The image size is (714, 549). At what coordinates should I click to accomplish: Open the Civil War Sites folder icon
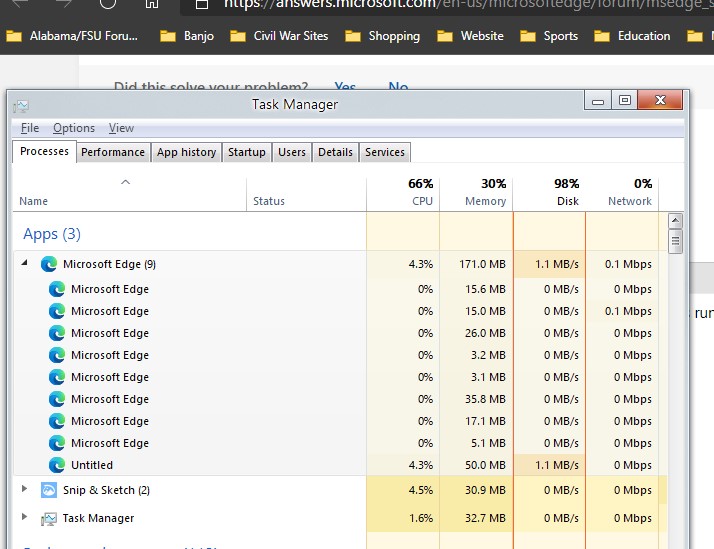pyautogui.click(x=238, y=36)
